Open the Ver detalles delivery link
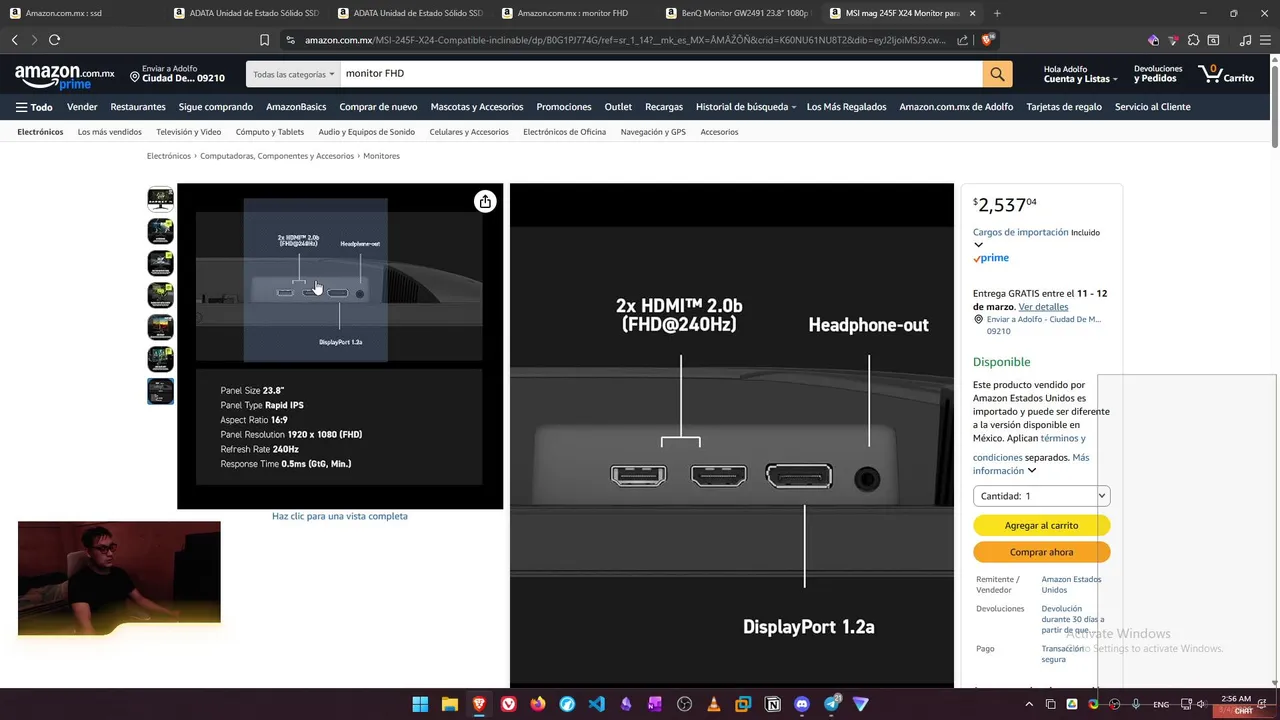 [1043, 307]
